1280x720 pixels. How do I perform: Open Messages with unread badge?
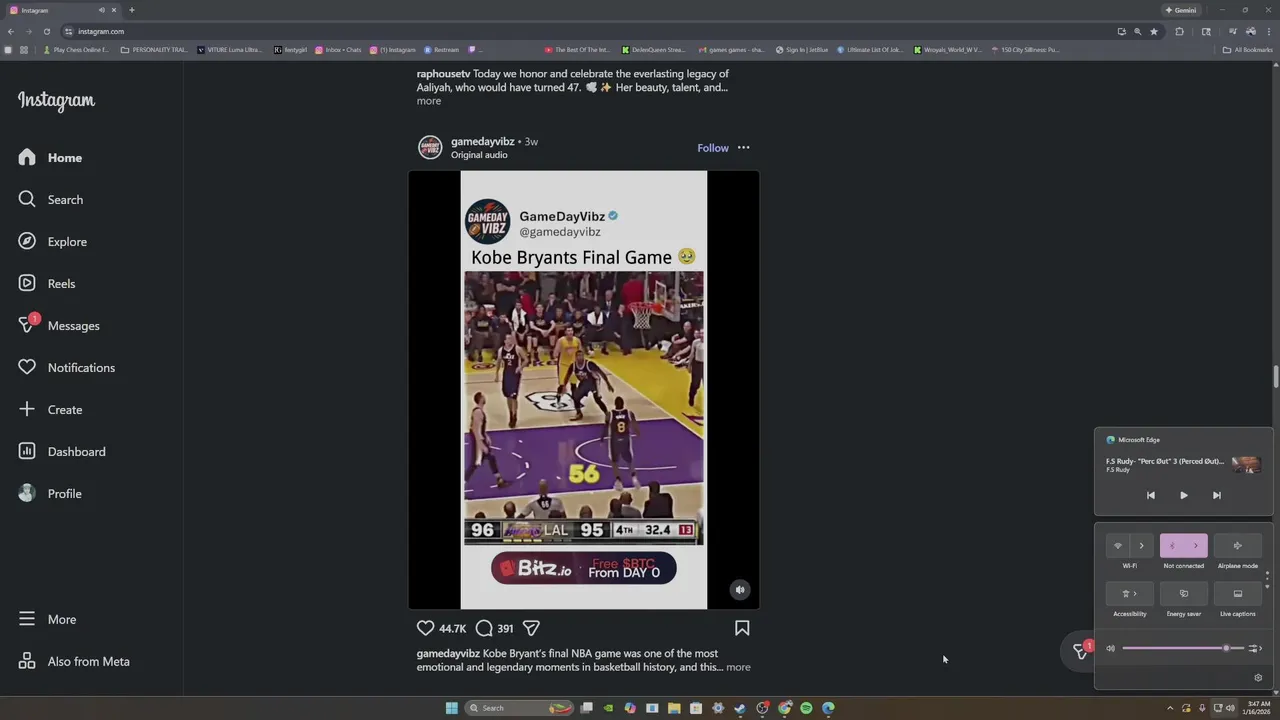click(58, 325)
